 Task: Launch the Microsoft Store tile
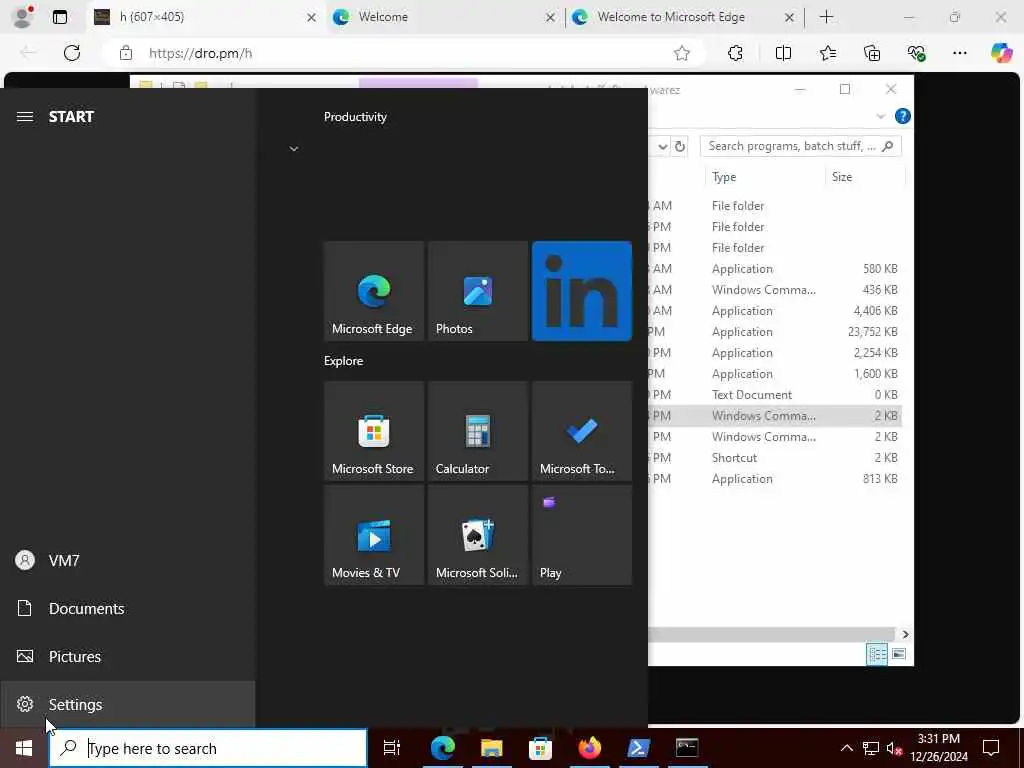374,431
